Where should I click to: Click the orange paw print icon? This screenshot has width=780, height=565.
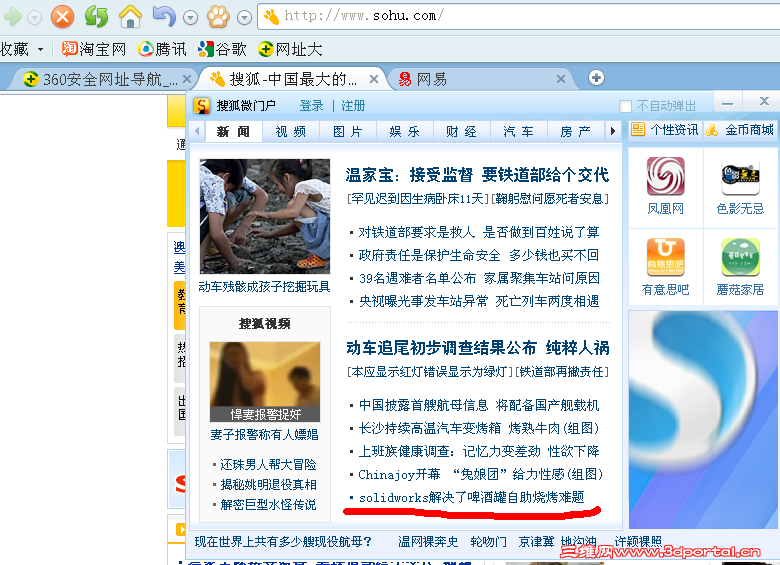(x=218, y=17)
